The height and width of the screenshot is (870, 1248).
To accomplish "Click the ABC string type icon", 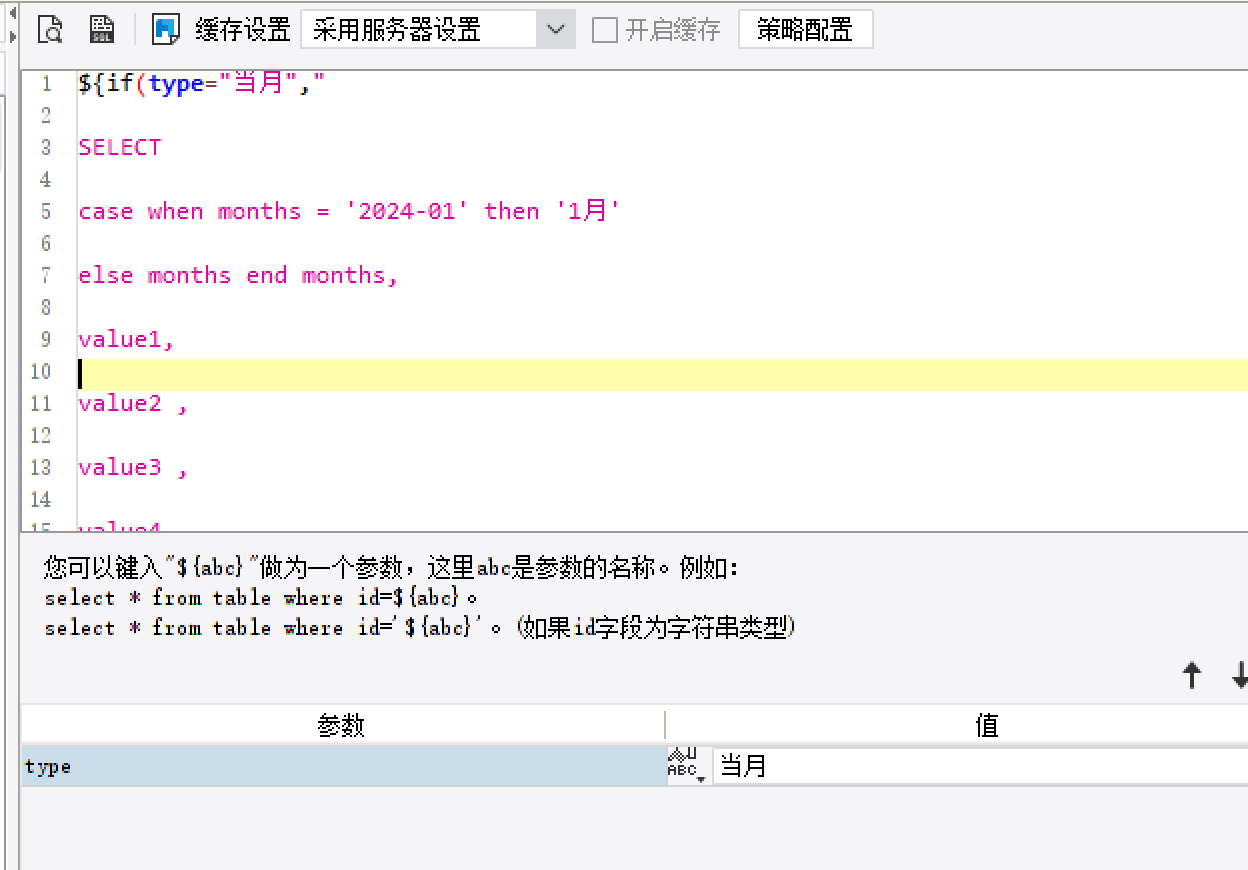I will click(682, 764).
